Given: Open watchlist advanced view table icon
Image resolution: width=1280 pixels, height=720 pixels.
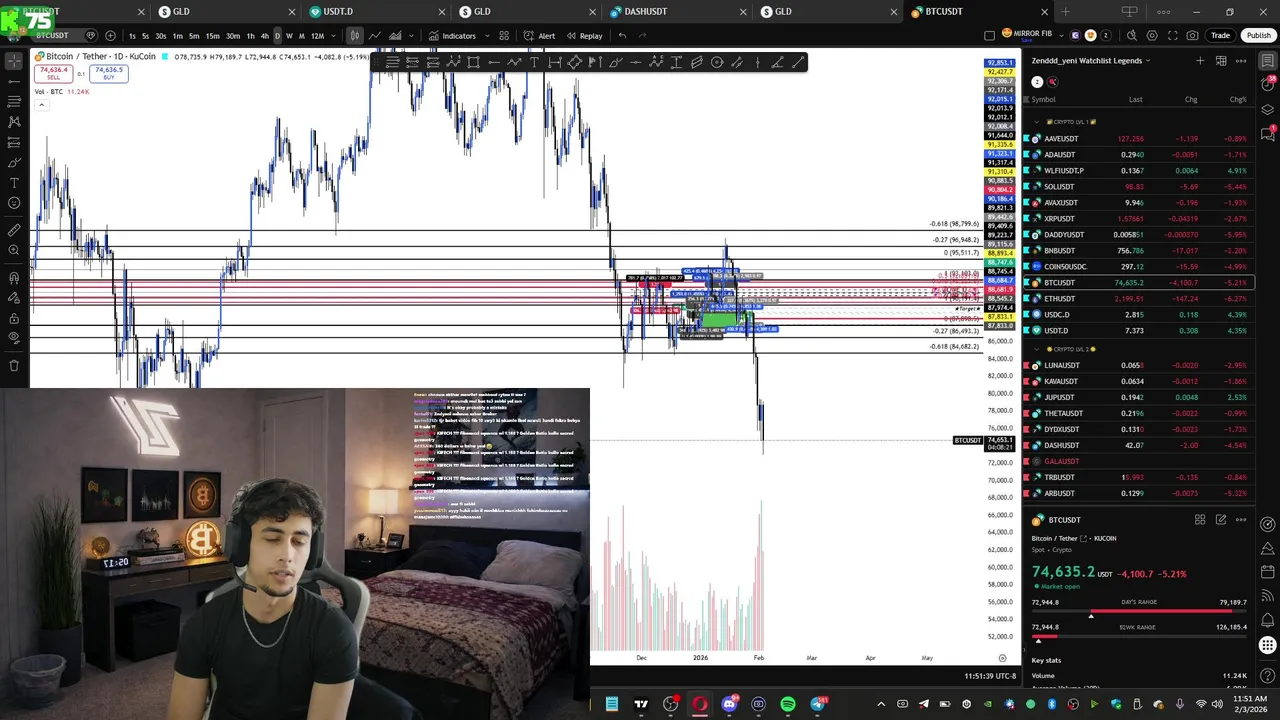Looking at the screenshot, I should (x=1221, y=61).
